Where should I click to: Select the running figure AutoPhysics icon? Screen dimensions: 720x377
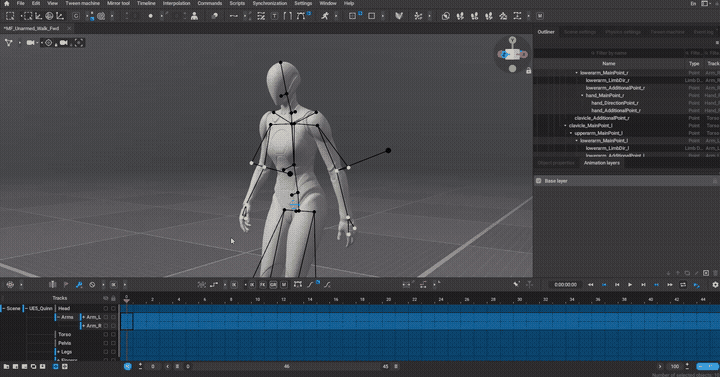tap(325, 16)
